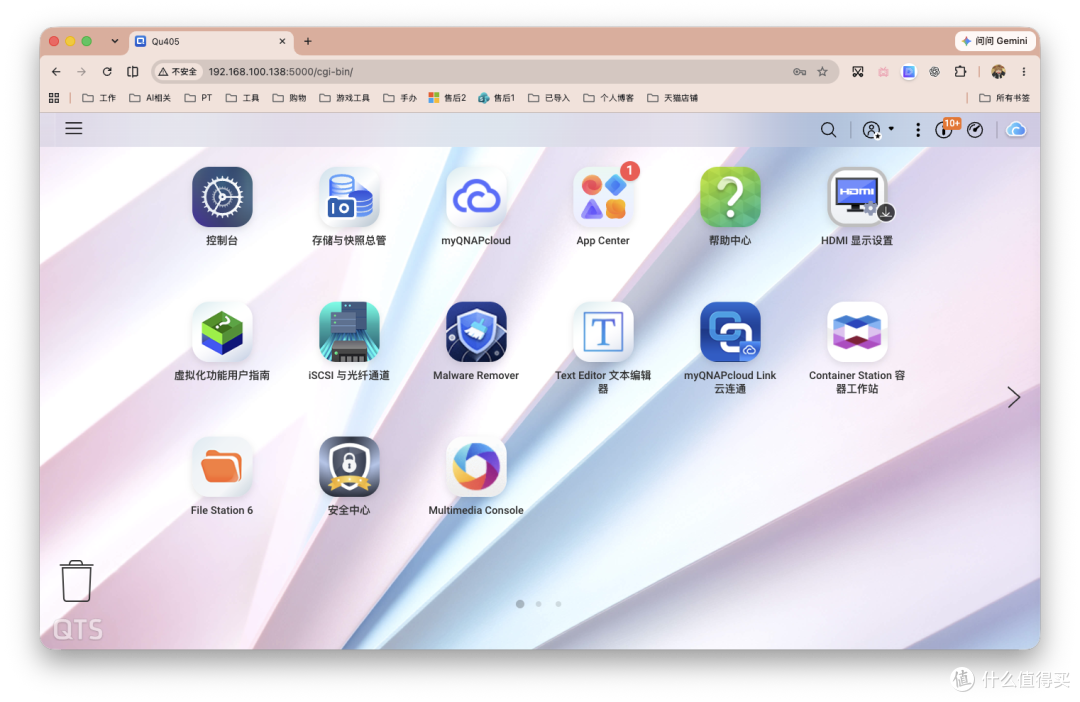Open the QTS more options dots
The width and height of the screenshot is (1080, 702).
click(x=917, y=130)
